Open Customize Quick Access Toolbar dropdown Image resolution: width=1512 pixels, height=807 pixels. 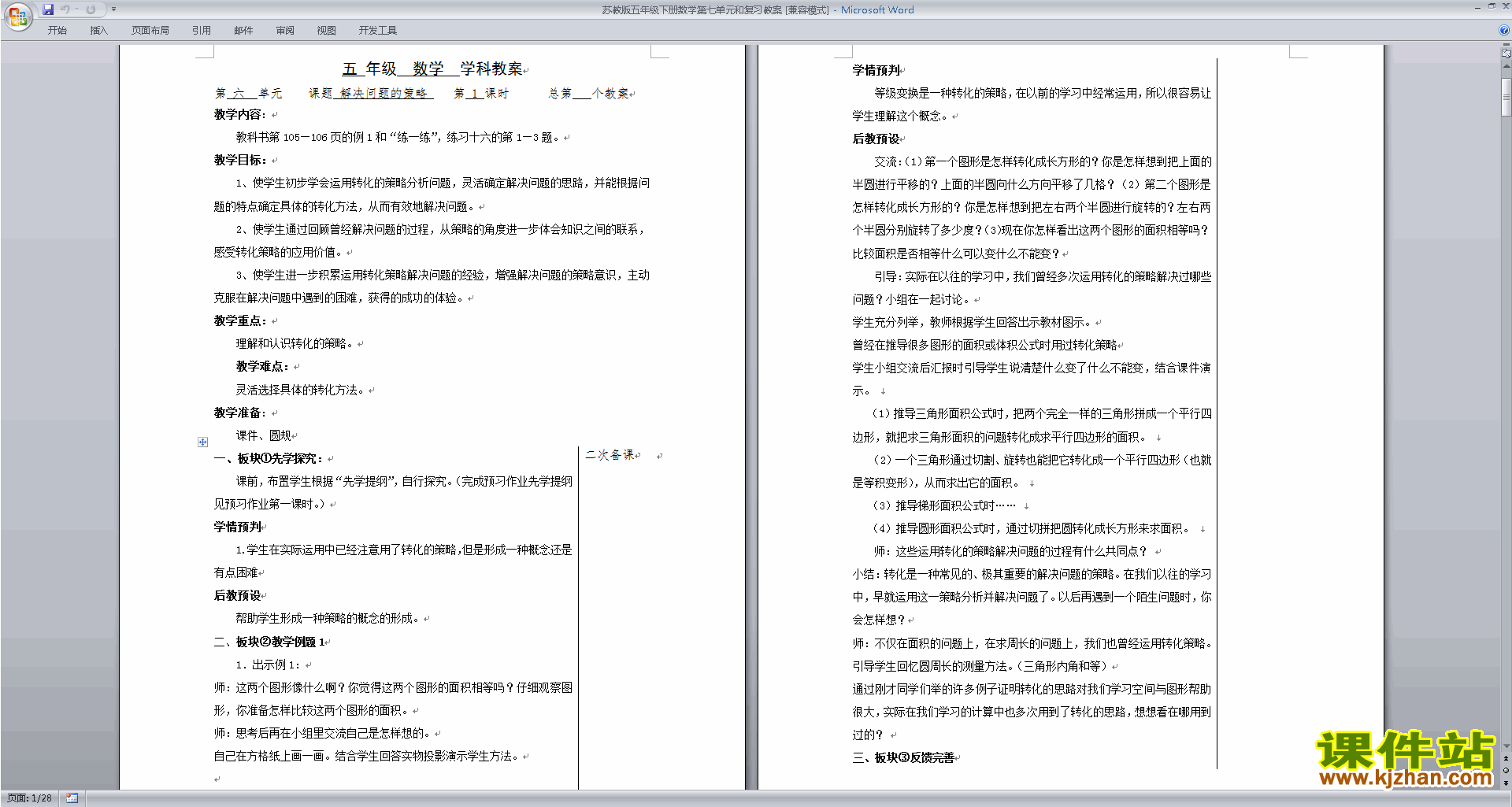tap(113, 9)
